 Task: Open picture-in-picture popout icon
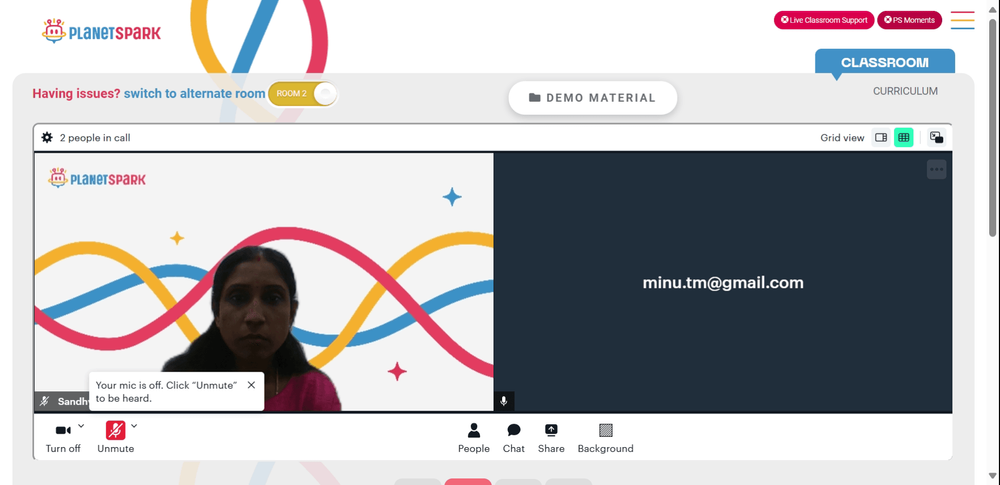936,137
